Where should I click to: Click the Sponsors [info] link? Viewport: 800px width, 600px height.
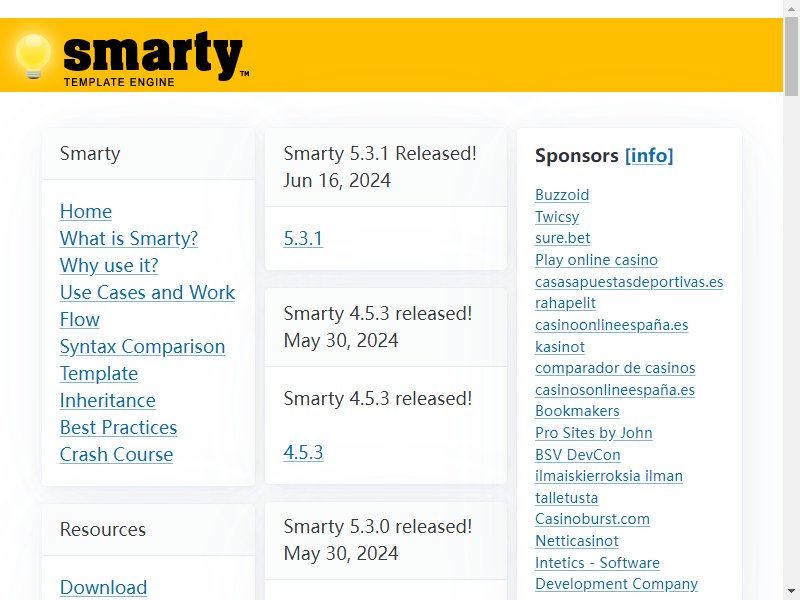pyautogui.click(x=648, y=155)
